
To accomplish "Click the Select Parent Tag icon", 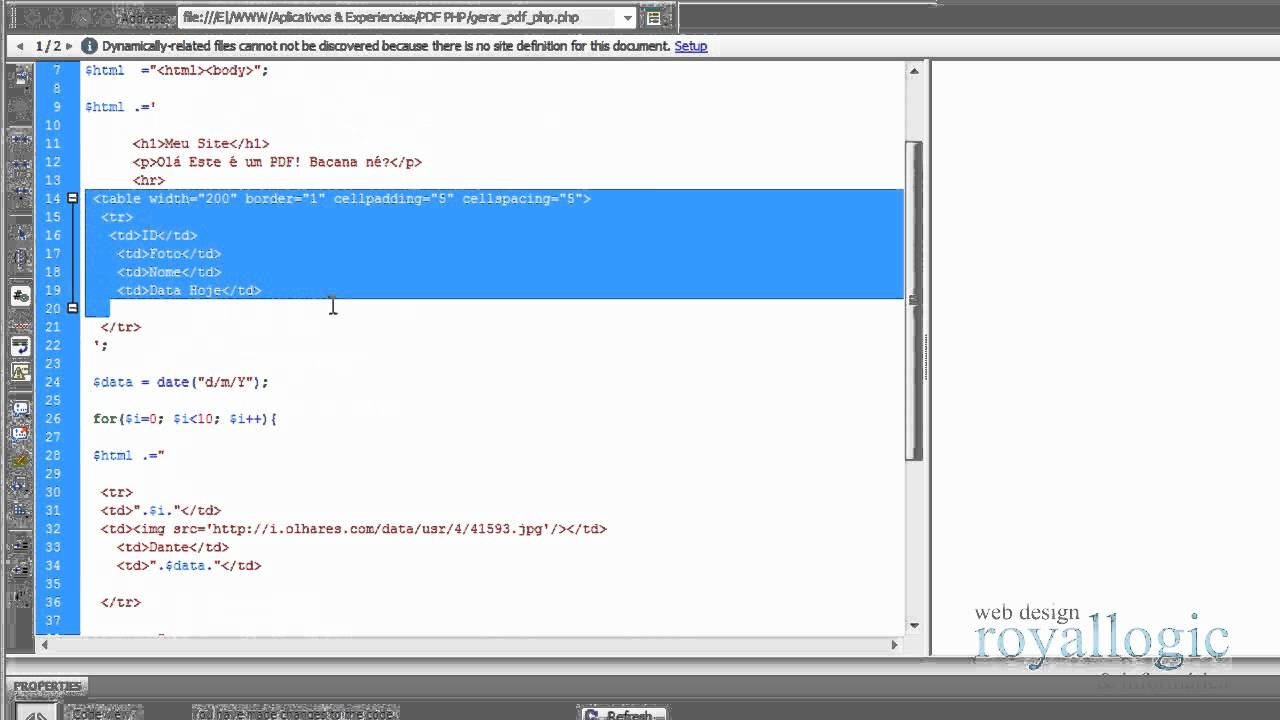I will pyautogui.click(x=20, y=233).
